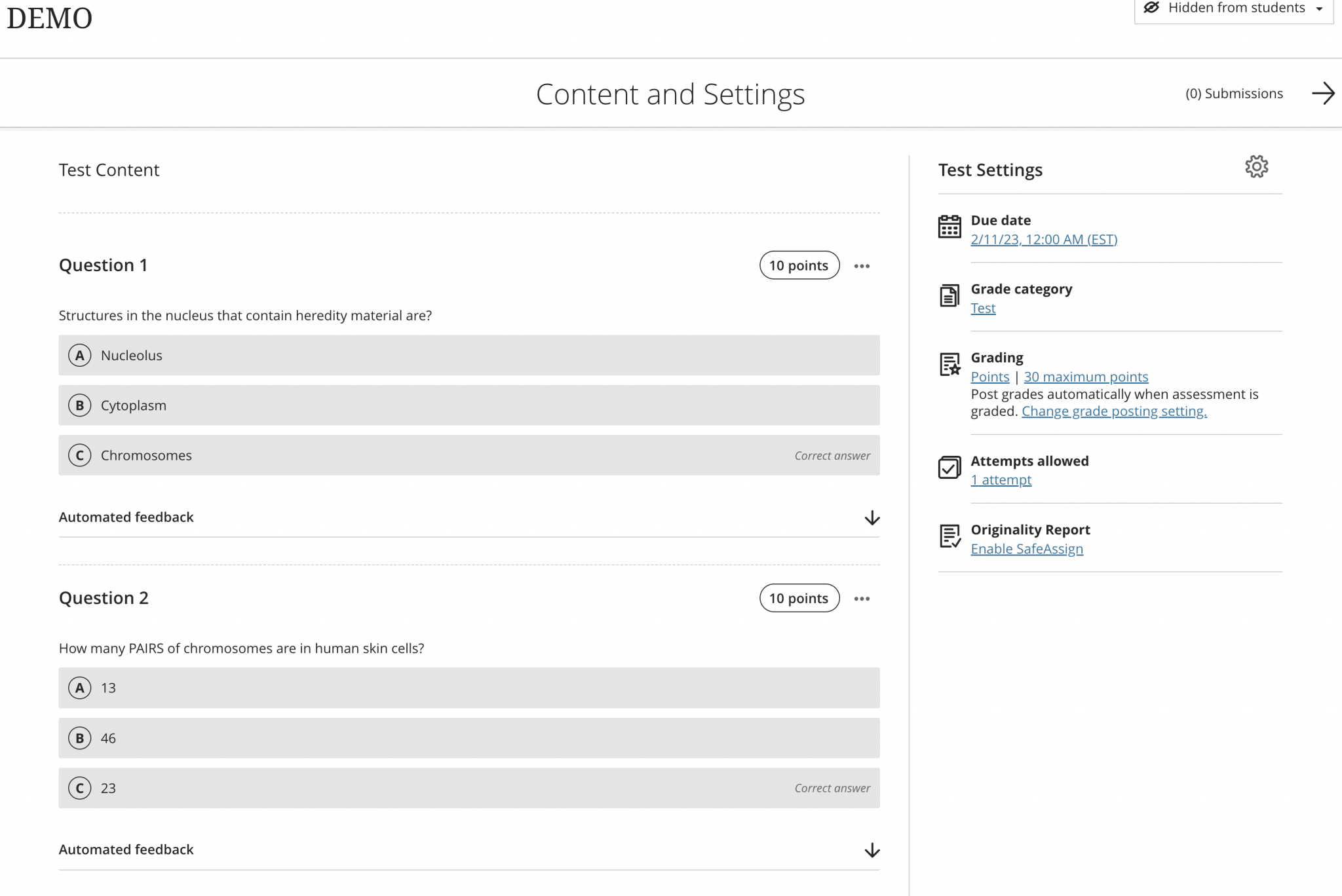This screenshot has width=1342, height=896.
Task: Select option C circle for 23
Action: [80, 788]
